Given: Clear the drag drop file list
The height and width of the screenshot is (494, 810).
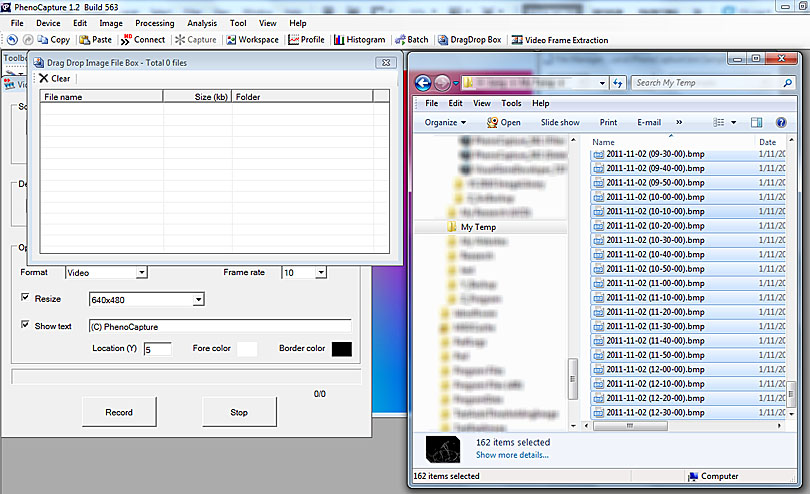Looking at the screenshot, I should tap(54, 78).
